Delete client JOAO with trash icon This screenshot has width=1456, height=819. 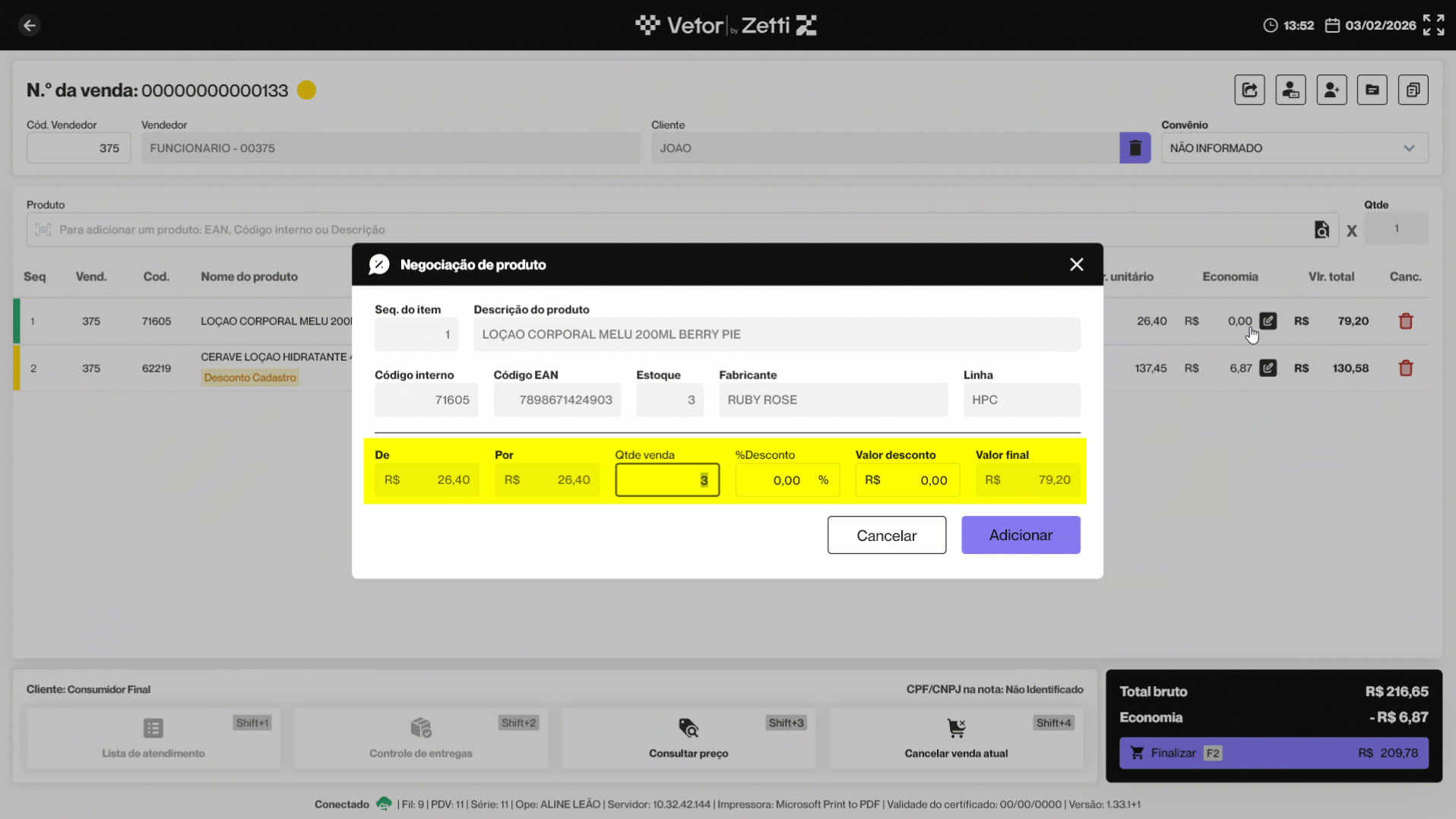coord(1135,148)
